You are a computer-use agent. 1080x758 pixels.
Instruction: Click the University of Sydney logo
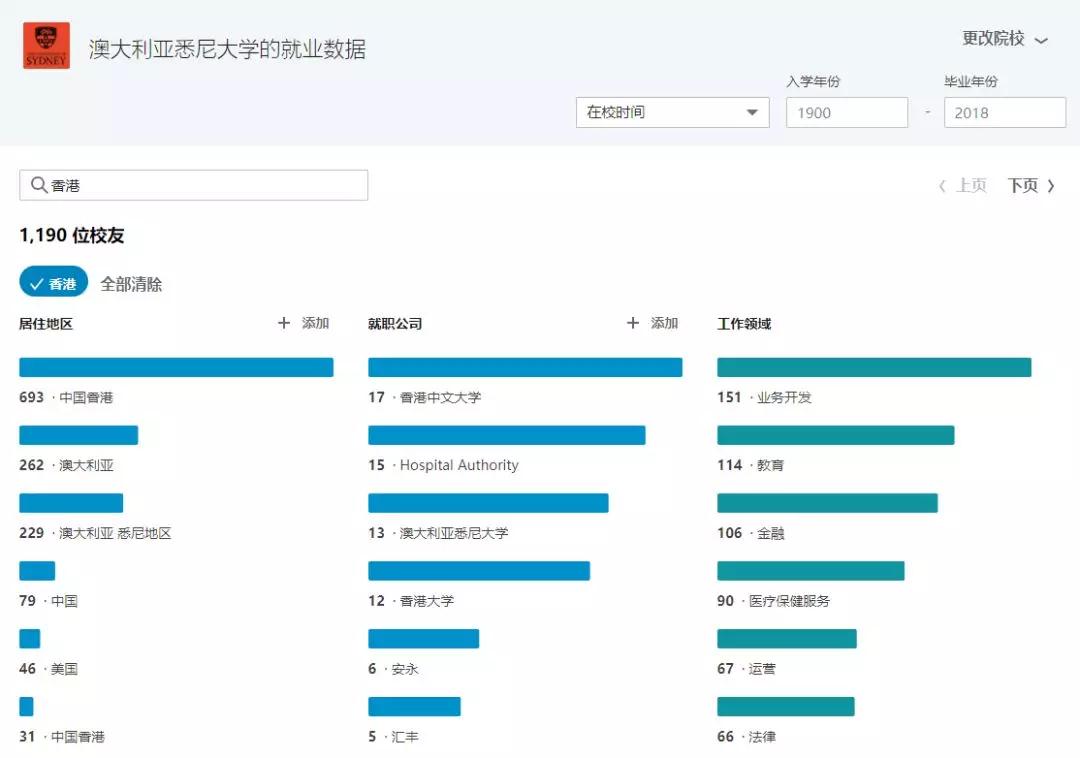click(46, 45)
